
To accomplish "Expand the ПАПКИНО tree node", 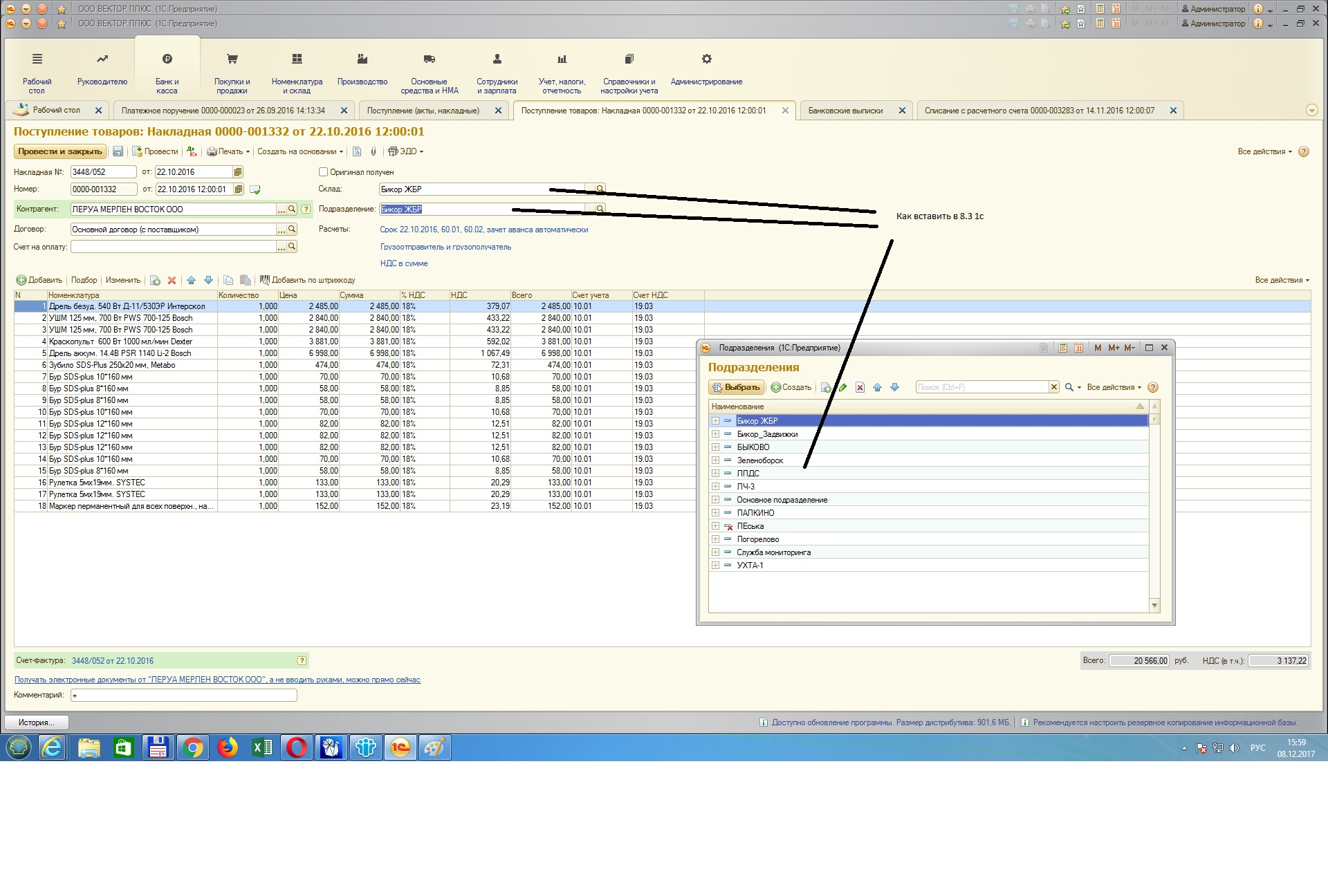I will pyautogui.click(x=715, y=513).
